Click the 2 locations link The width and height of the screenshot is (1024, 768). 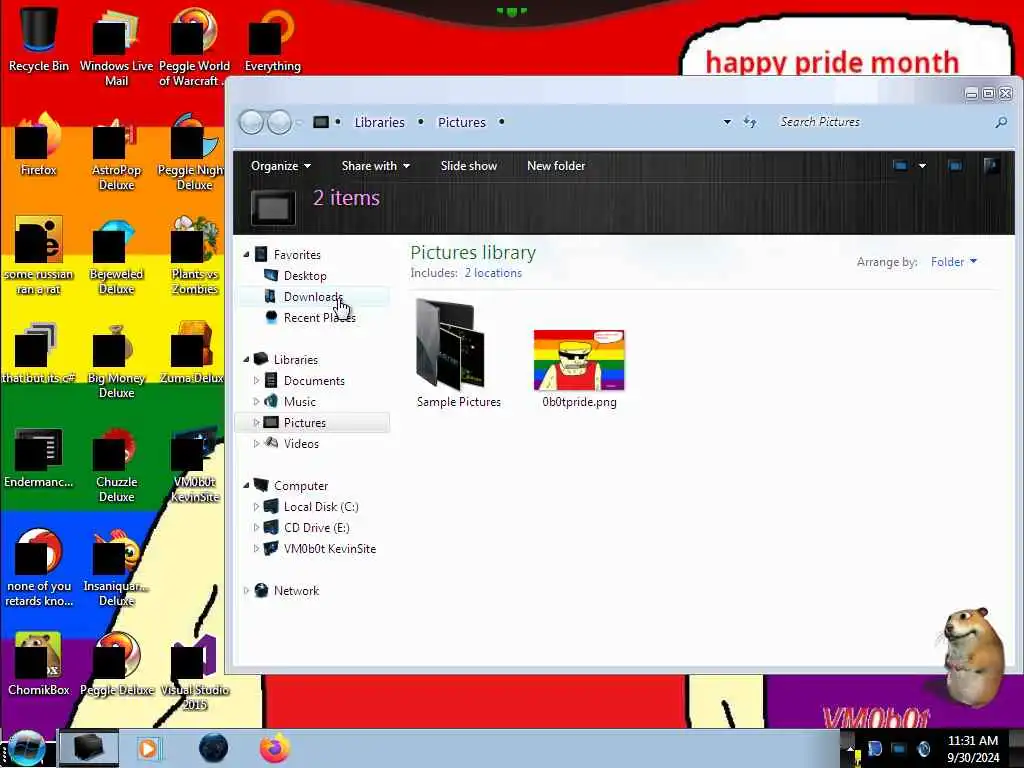pyautogui.click(x=493, y=273)
